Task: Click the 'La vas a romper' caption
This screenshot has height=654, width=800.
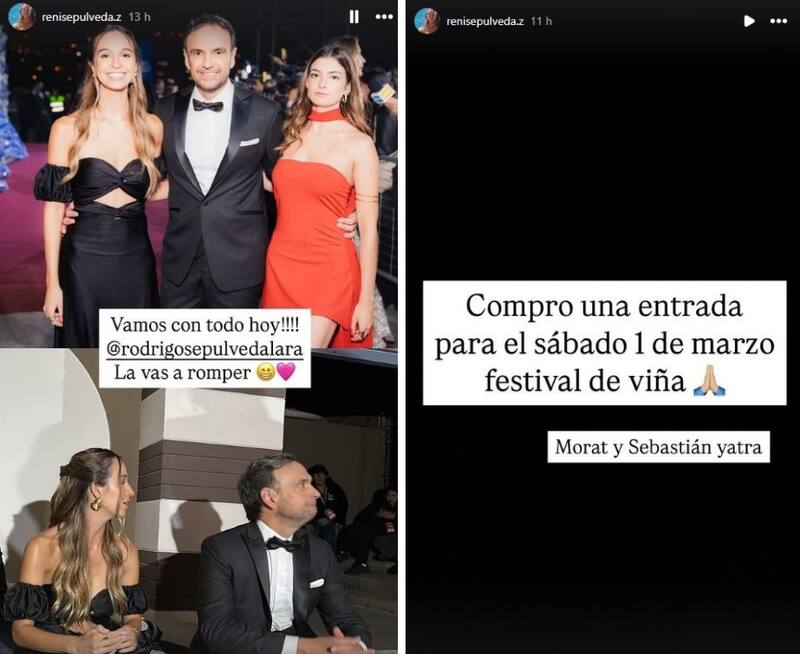Action: (x=182, y=373)
